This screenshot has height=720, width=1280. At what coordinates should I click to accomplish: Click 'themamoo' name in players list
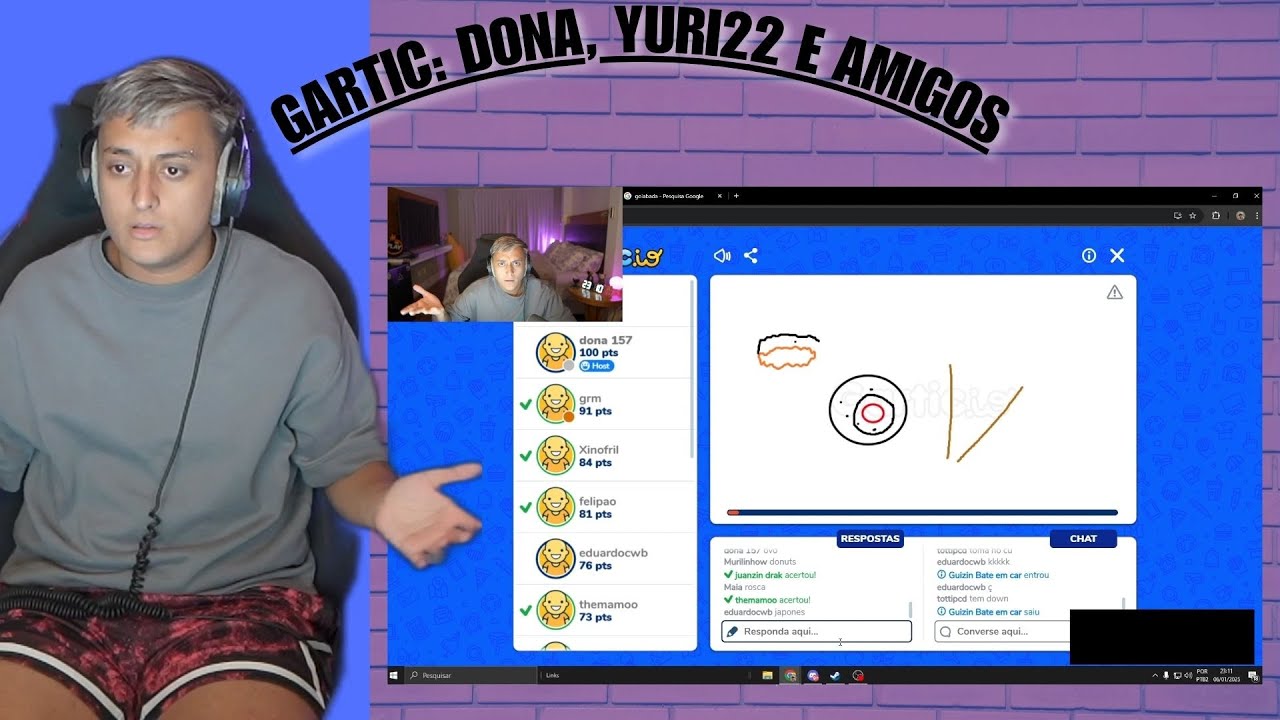tap(608, 604)
